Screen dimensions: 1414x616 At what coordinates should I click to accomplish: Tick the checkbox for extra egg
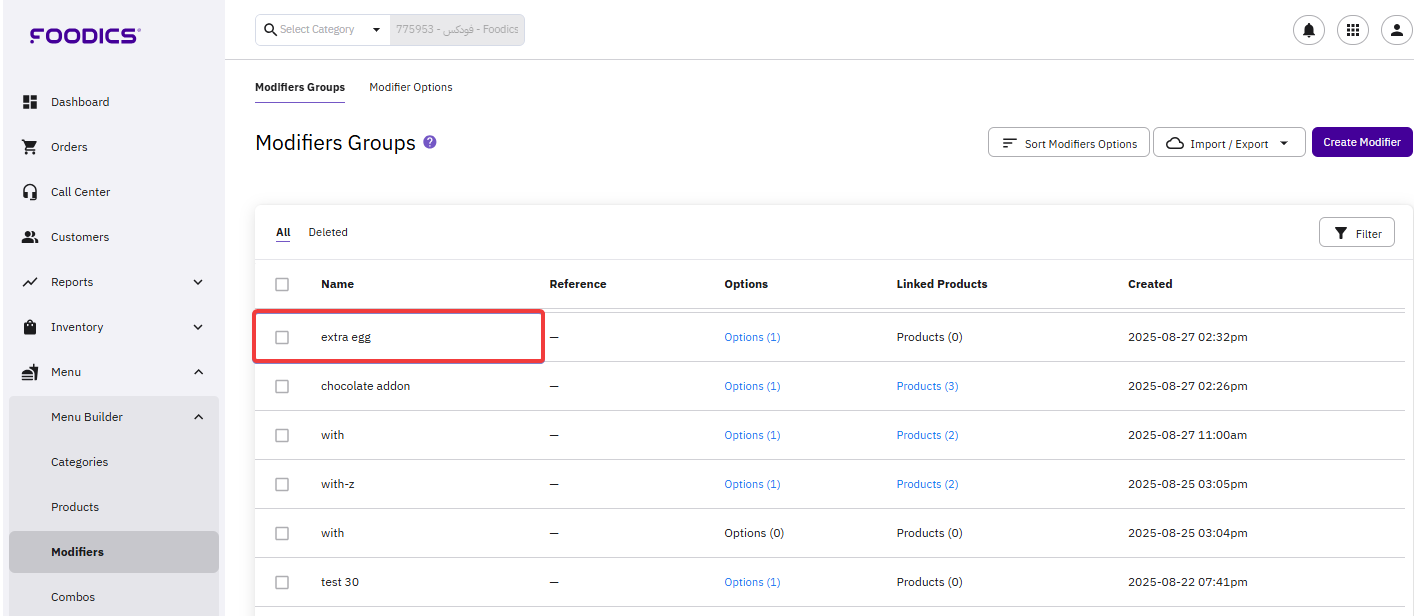pos(282,338)
